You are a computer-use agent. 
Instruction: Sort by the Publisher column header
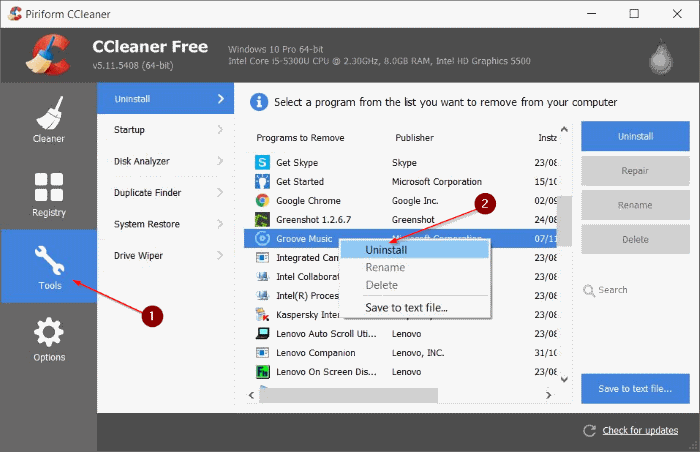(x=414, y=138)
